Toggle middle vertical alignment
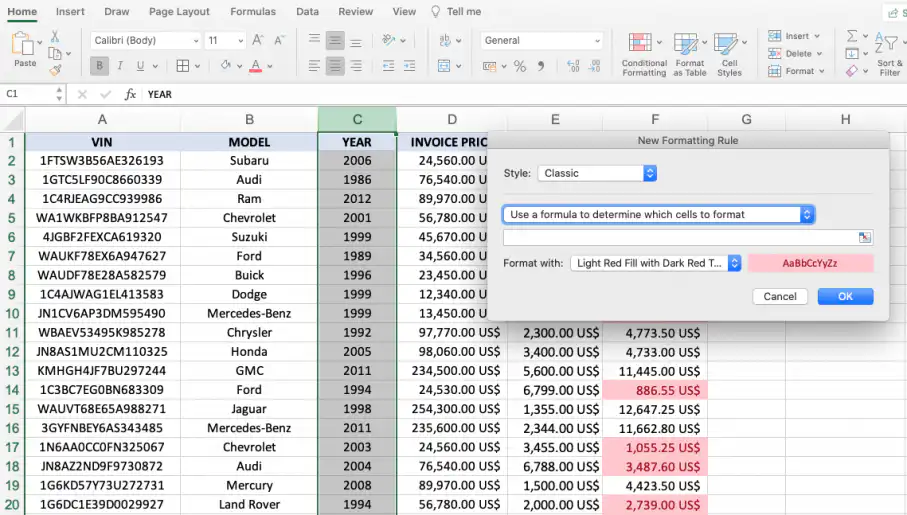907x515 pixels. 335,40
